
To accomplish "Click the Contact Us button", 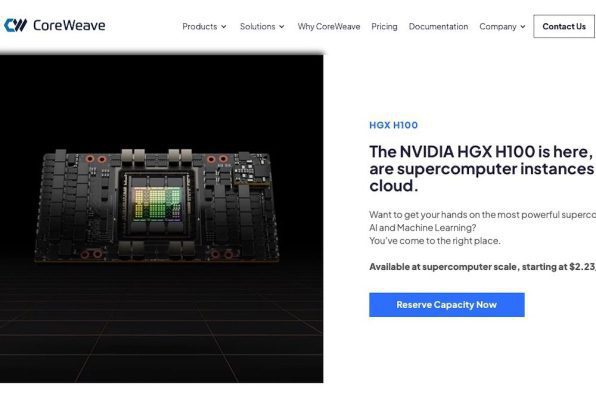I will pyautogui.click(x=564, y=26).
